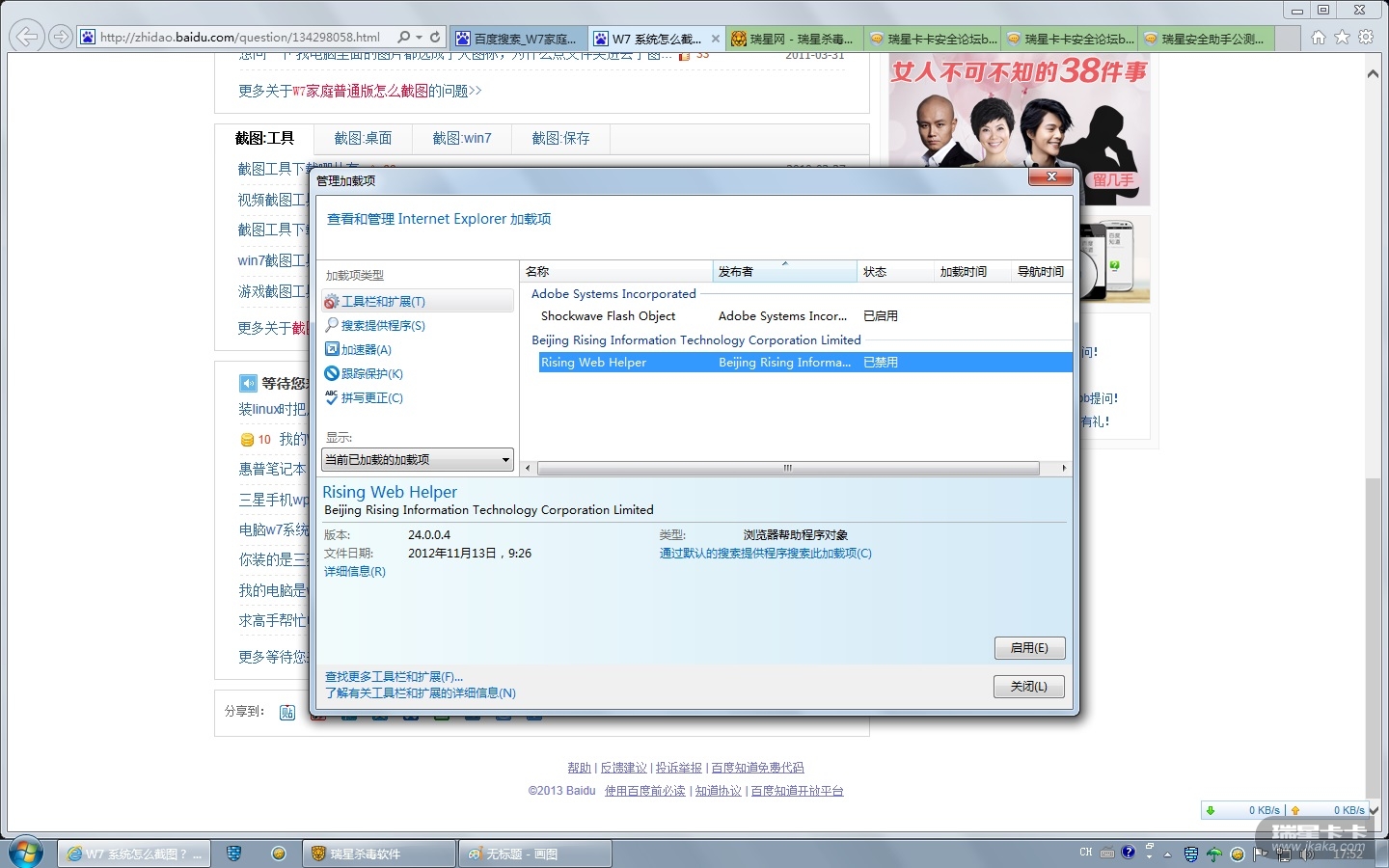The width and height of the screenshot is (1389, 868).
Task: Click the CH input language indicator
Action: [x=1086, y=853]
